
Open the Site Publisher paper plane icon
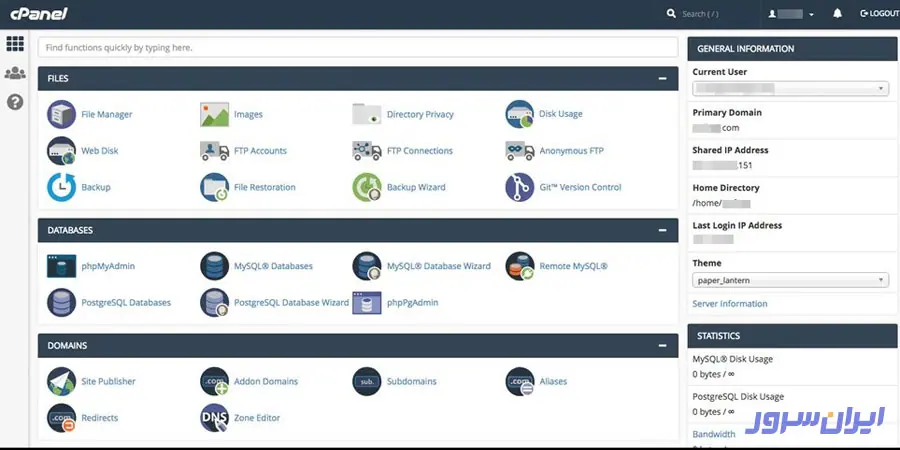pyautogui.click(x=61, y=382)
